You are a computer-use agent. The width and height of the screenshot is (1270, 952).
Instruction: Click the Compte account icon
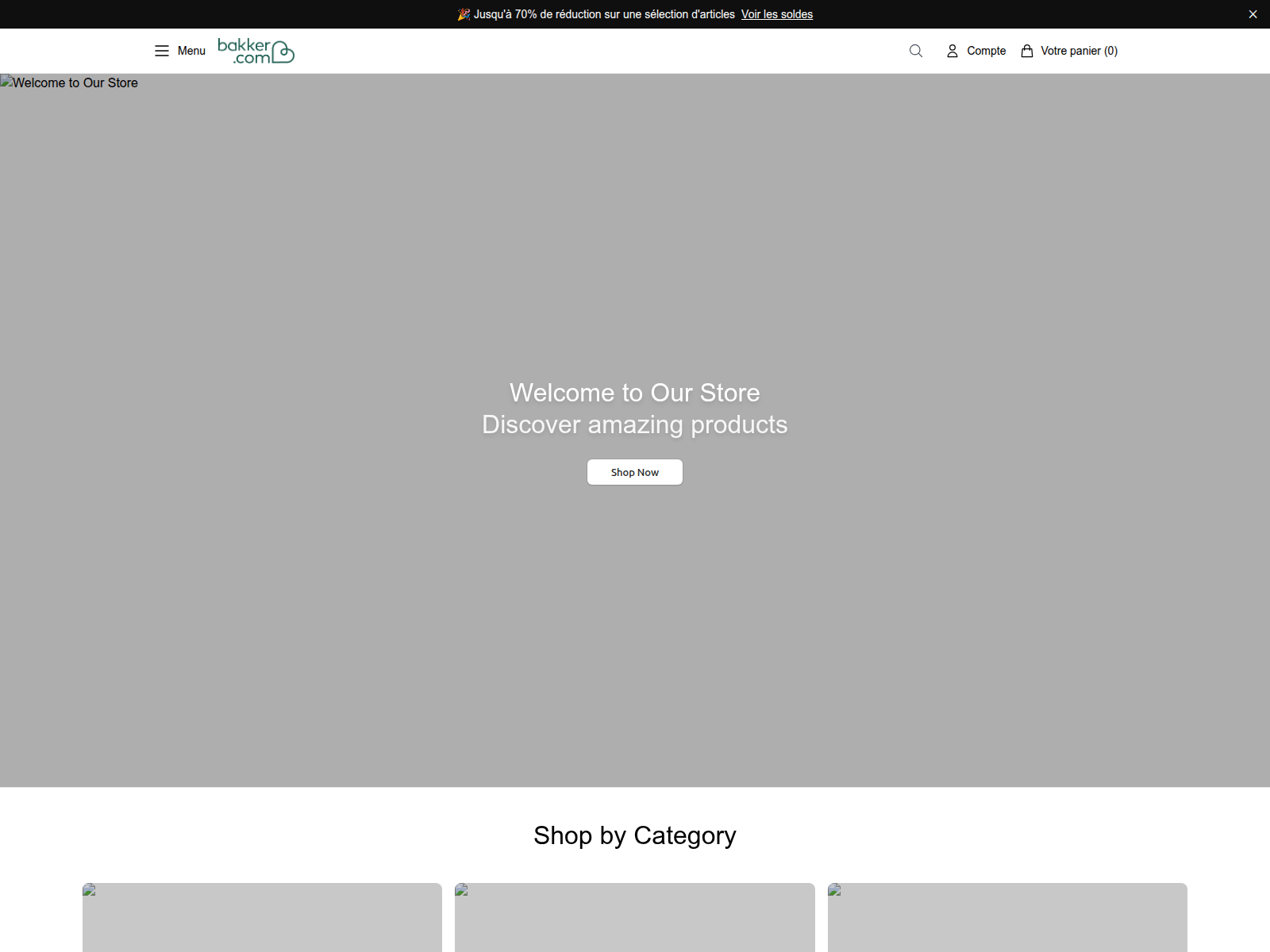(952, 51)
